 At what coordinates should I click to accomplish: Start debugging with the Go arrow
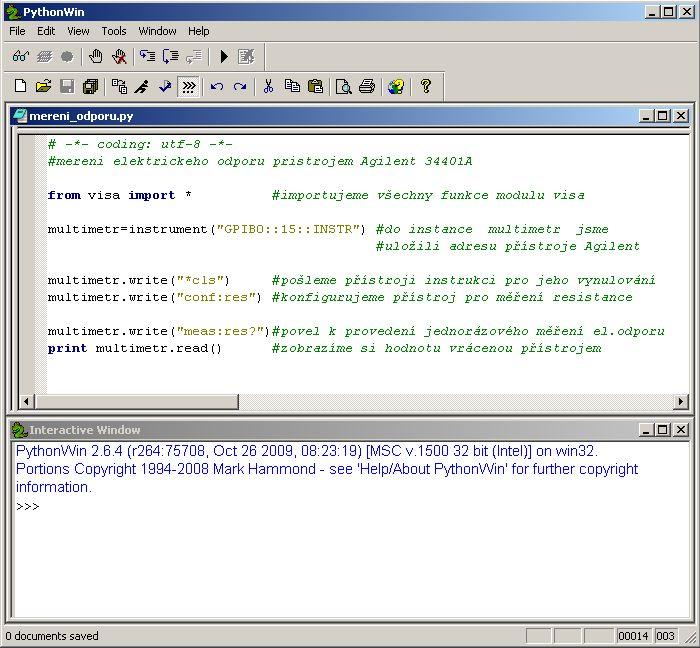pos(224,57)
